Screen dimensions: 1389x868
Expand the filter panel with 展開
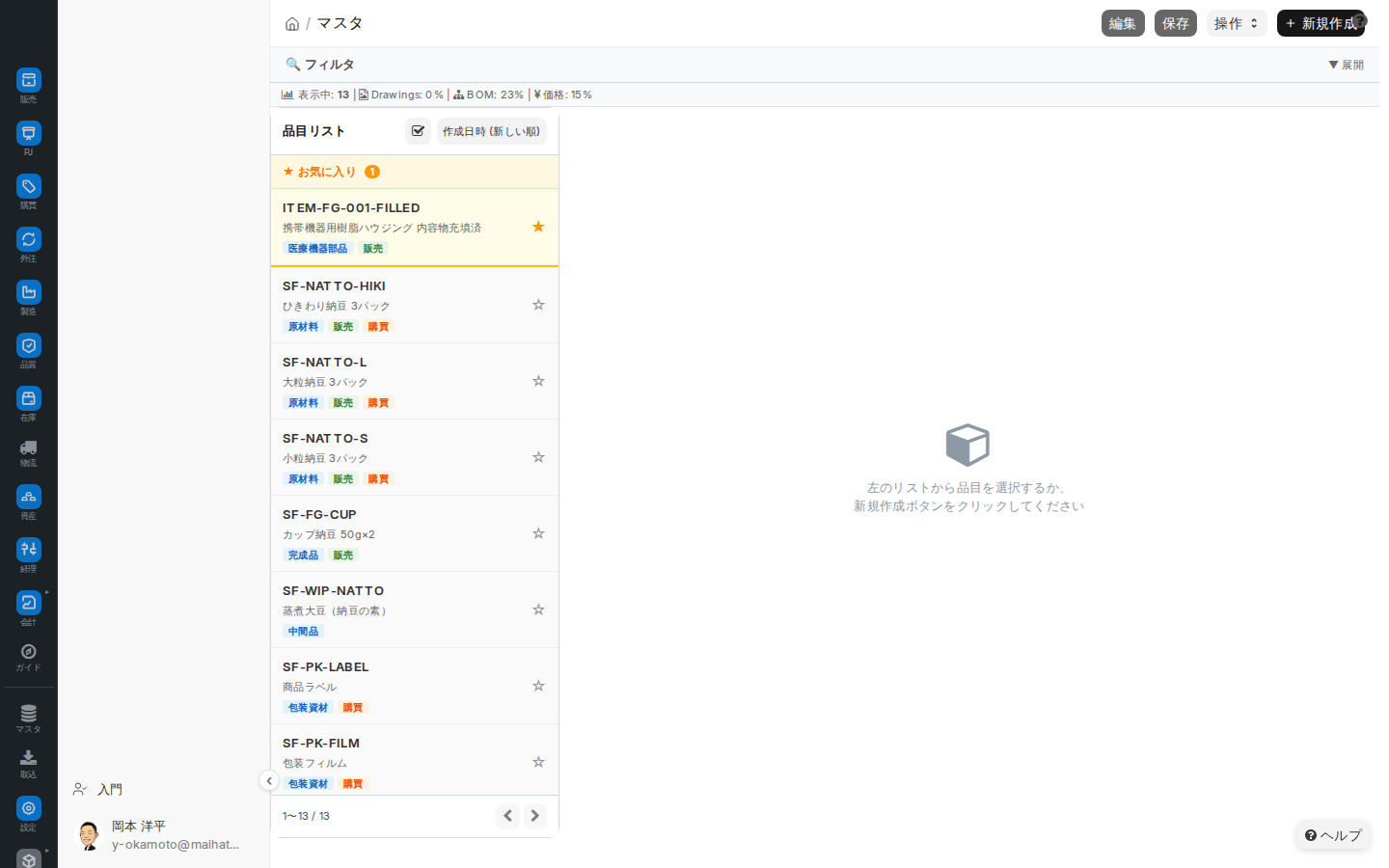coord(1347,65)
